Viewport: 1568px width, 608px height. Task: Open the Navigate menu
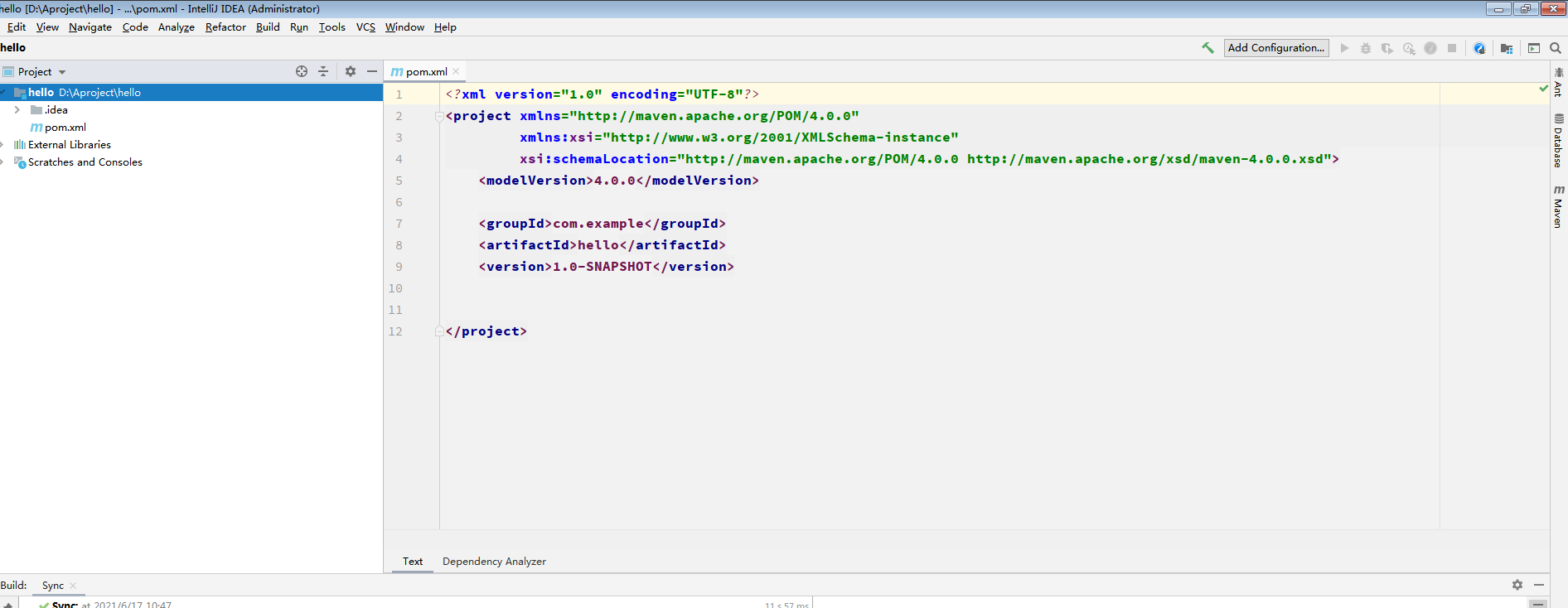coord(90,27)
